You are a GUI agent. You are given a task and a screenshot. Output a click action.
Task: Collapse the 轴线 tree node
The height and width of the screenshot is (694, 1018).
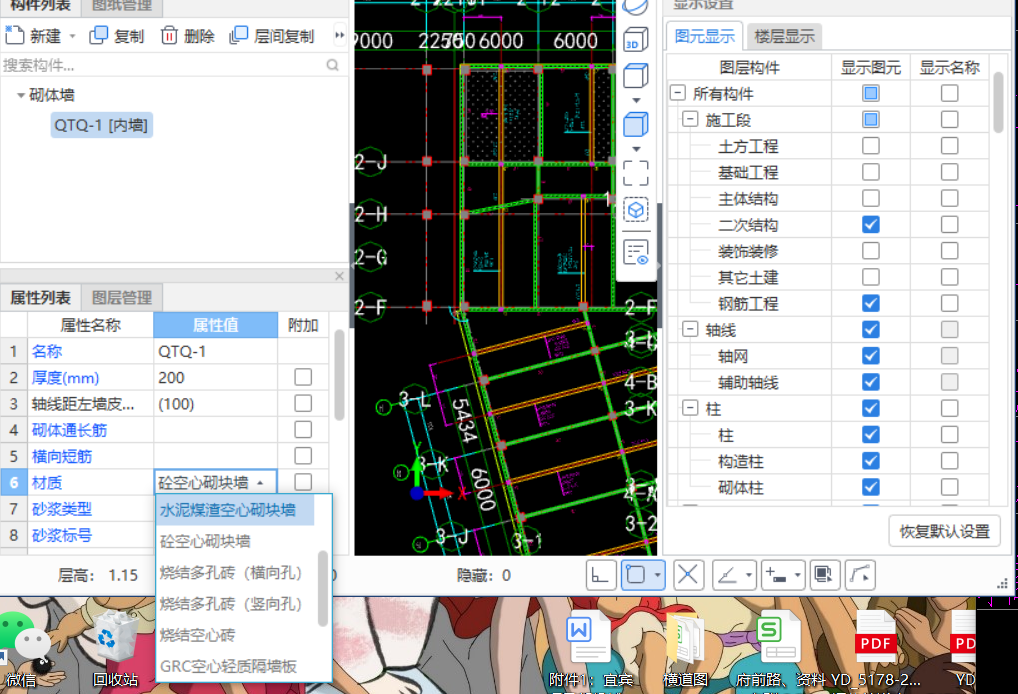point(690,329)
